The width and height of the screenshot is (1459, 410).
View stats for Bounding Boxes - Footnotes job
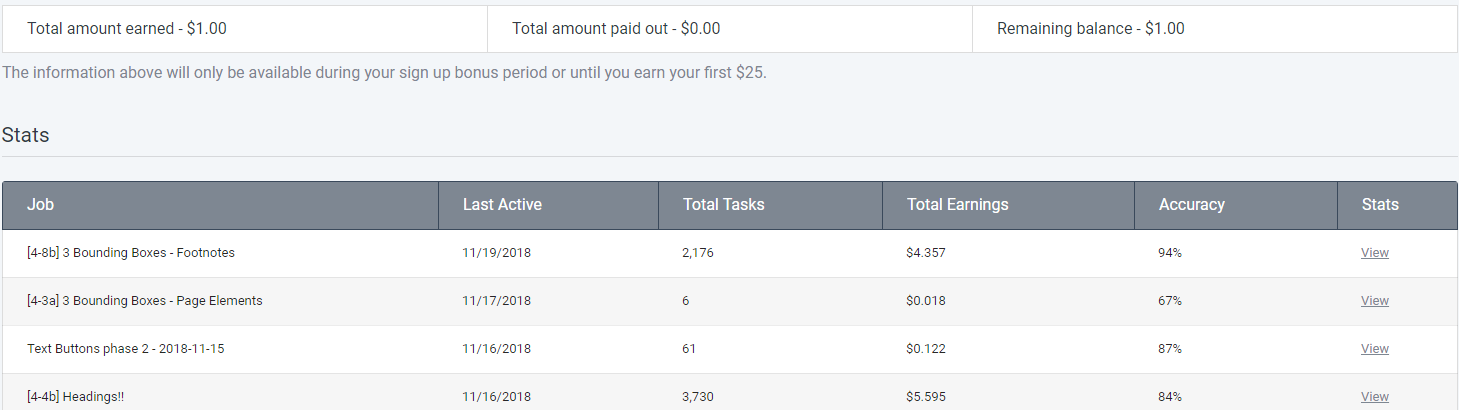1374,253
